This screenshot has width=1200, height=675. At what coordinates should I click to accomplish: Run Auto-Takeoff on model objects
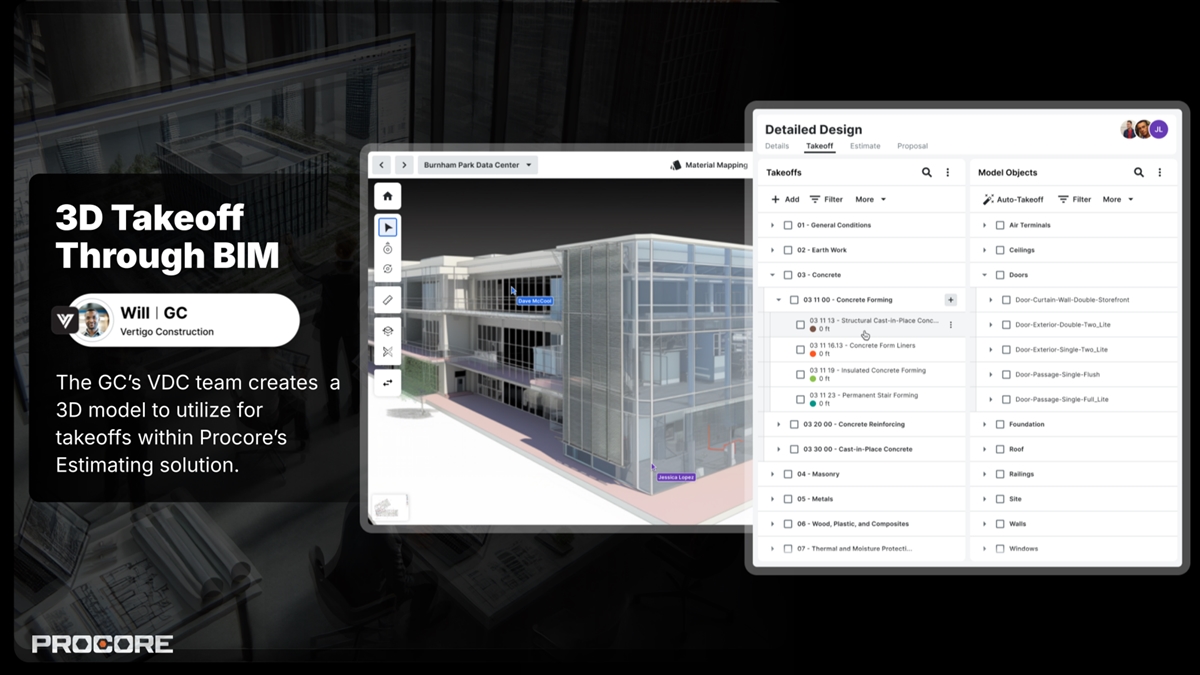click(1013, 199)
